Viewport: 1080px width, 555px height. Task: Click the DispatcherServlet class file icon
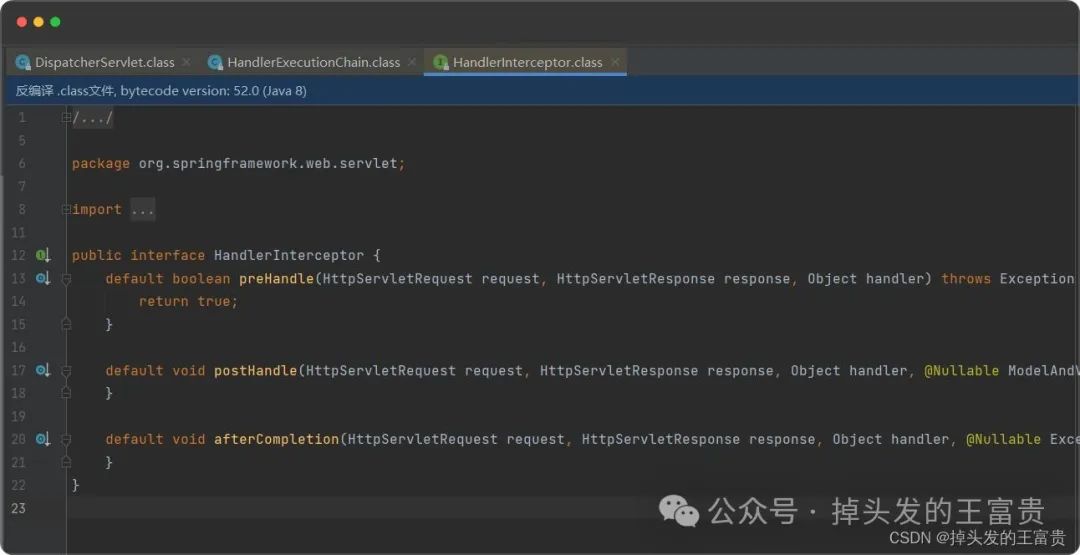(23, 62)
